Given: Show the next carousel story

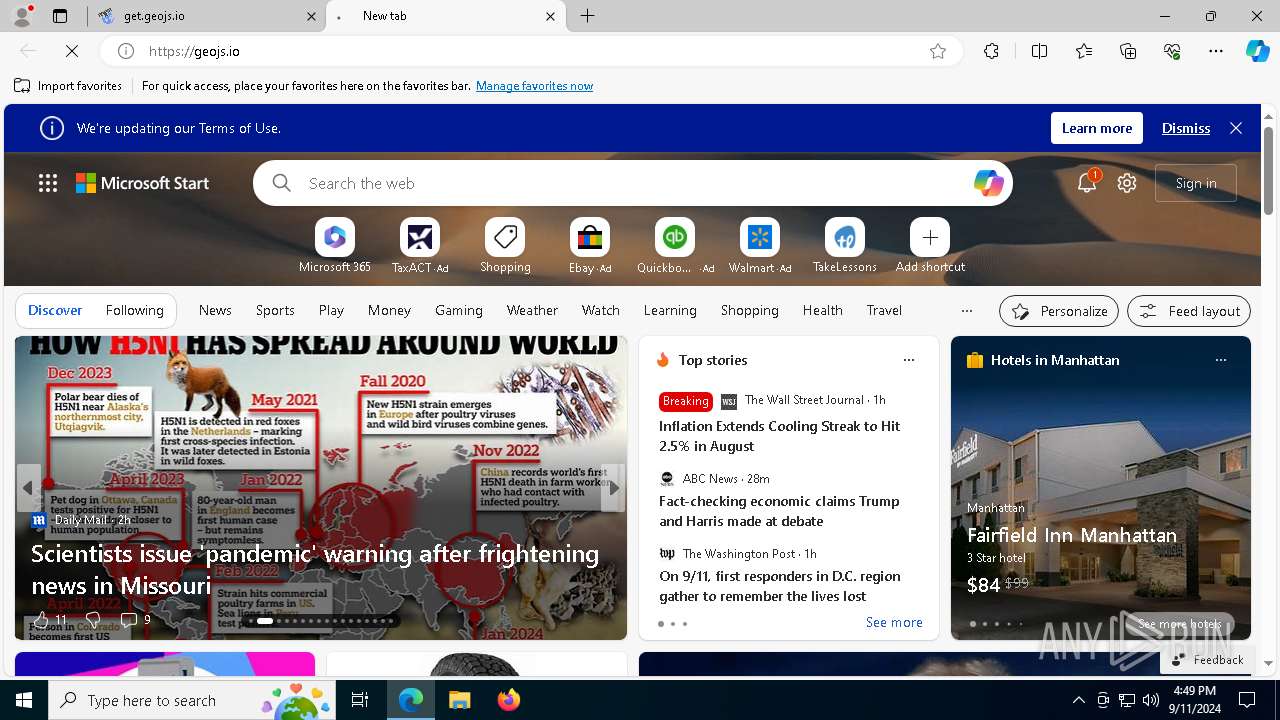Looking at the screenshot, I should pos(614,488).
